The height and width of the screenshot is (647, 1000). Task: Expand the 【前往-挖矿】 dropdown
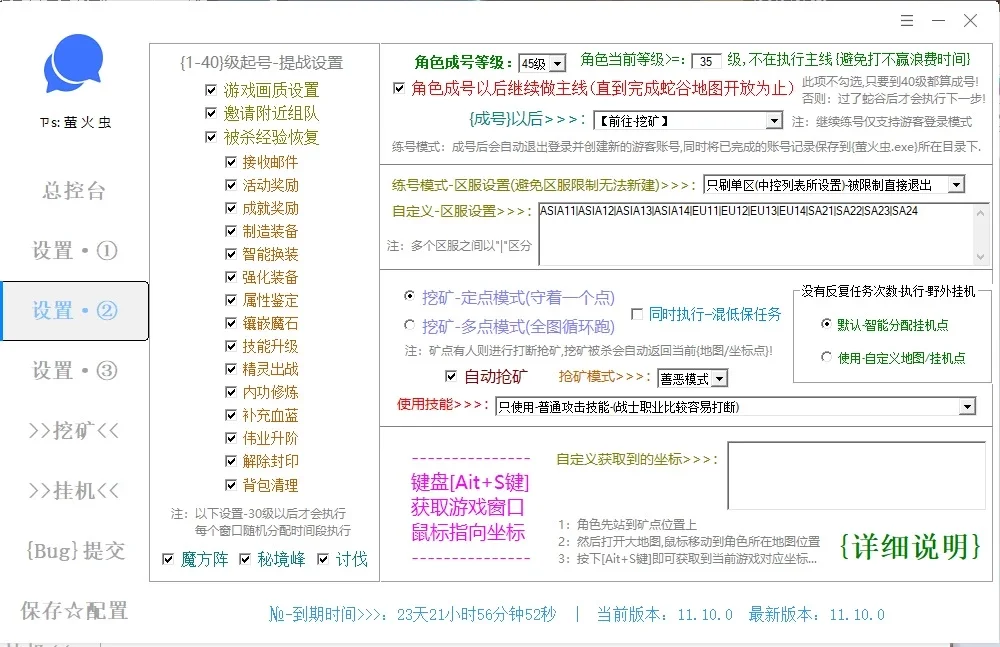pyautogui.click(x=688, y=121)
